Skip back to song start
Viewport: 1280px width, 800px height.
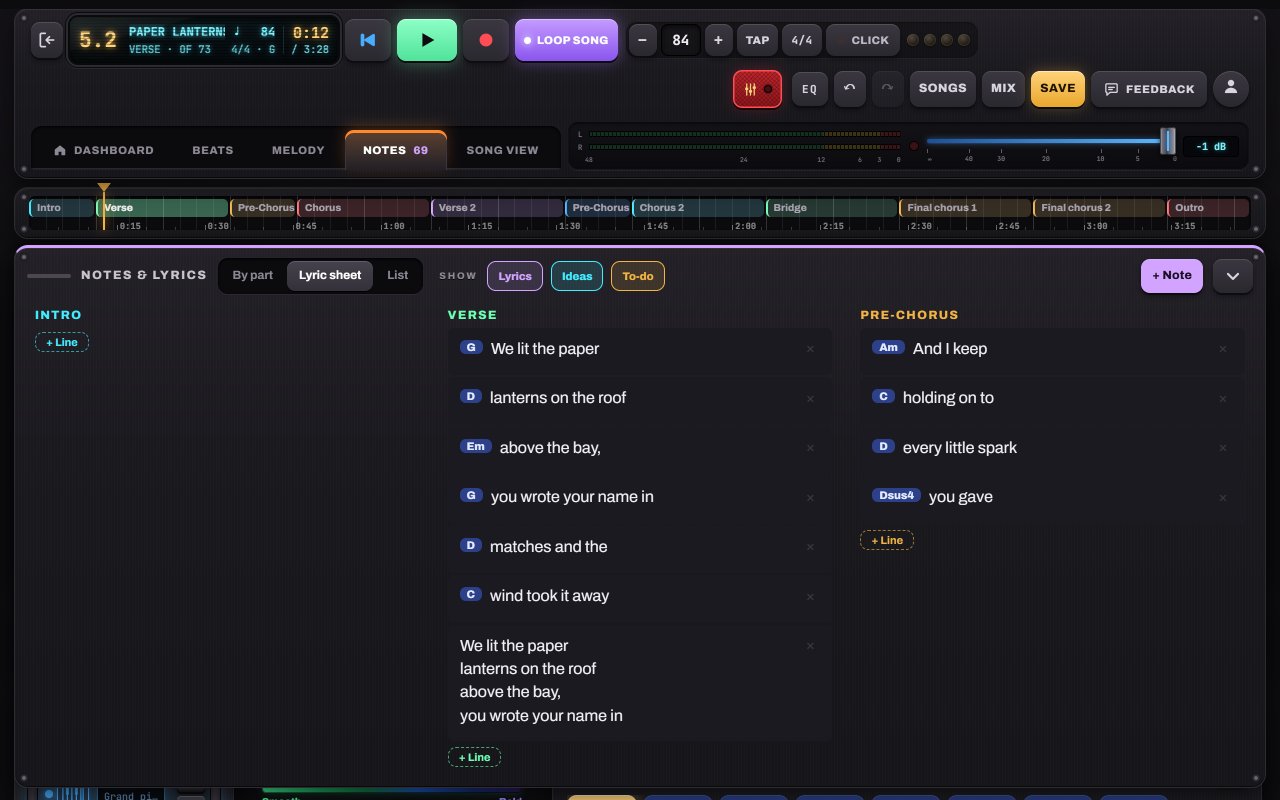[x=368, y=40]
